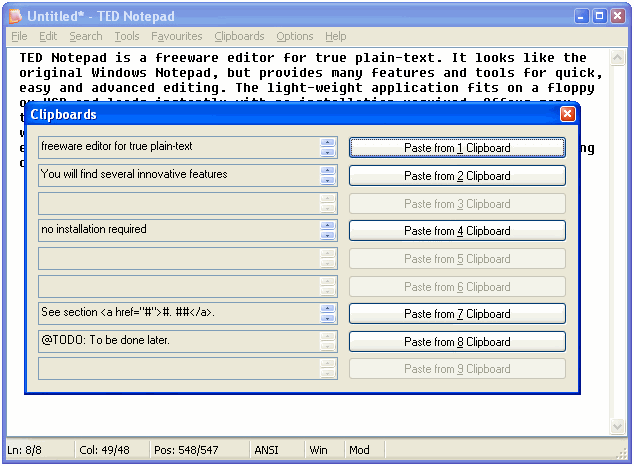Viewport: 634px width, 466px height.
Task: Click Paste from 1 Clipboard button
Action: [457, 148]
